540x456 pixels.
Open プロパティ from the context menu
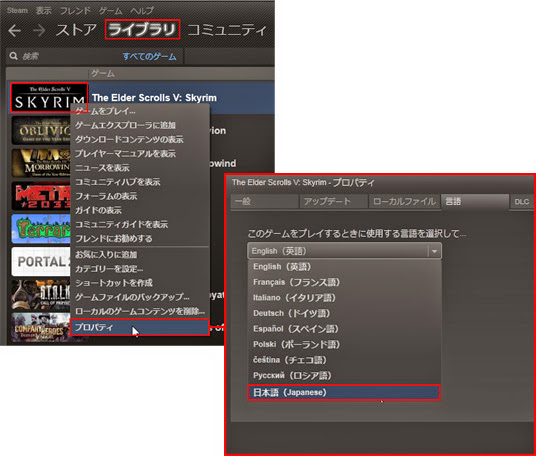(x=139, y=327)
